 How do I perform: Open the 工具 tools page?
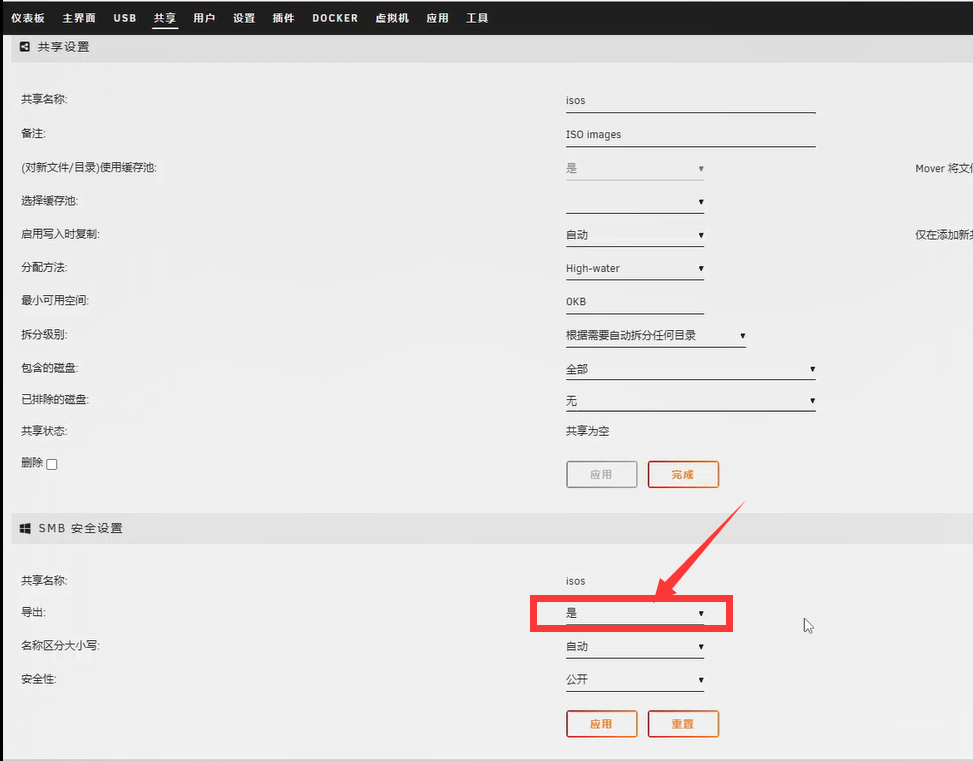477,18
